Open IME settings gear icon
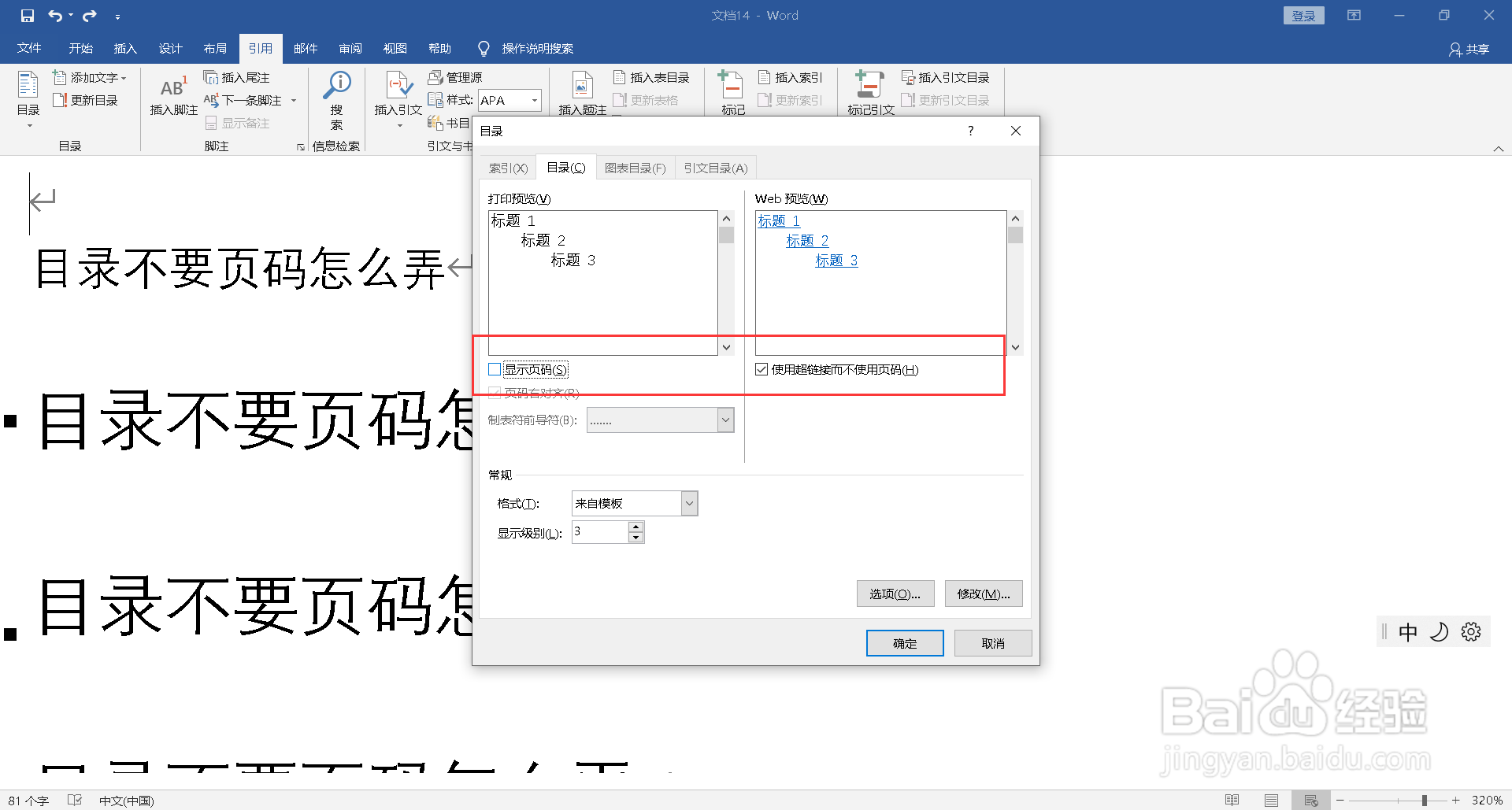1512x810 pixels. [x=1471, y=632]
